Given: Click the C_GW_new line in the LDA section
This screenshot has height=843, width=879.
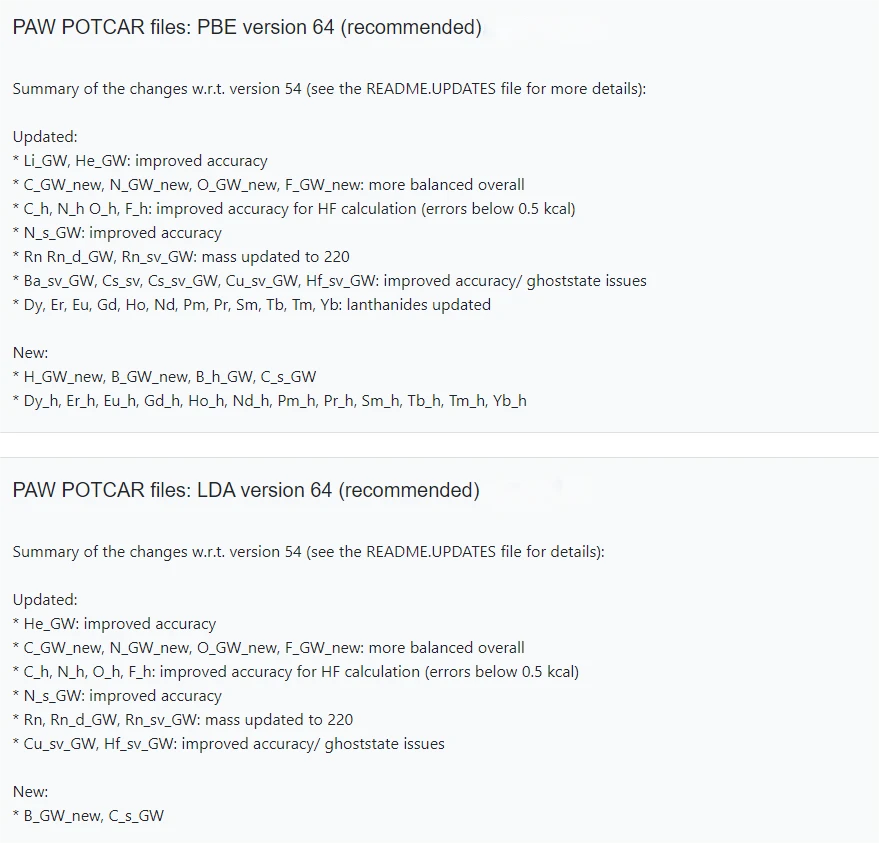Looking at the screenshot, I should pyautogui.click(x=268, y=648).
